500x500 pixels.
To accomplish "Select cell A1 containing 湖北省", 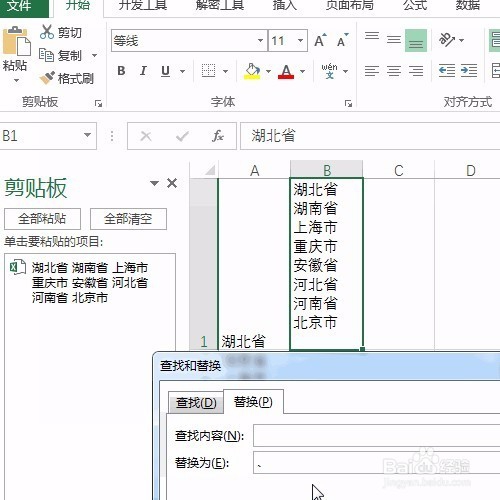I will coord(254,264).
